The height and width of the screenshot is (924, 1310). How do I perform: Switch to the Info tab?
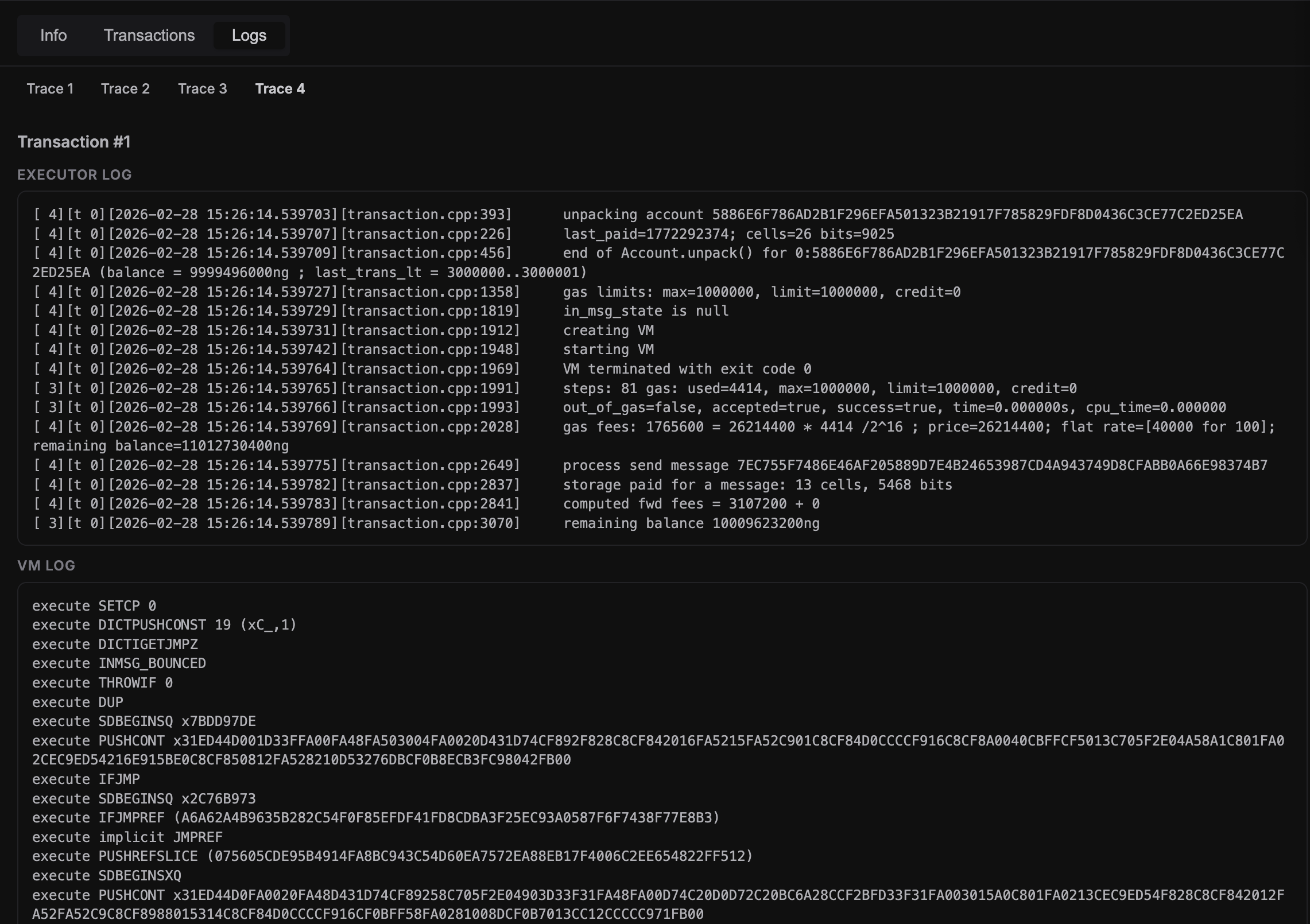point(53,35)
